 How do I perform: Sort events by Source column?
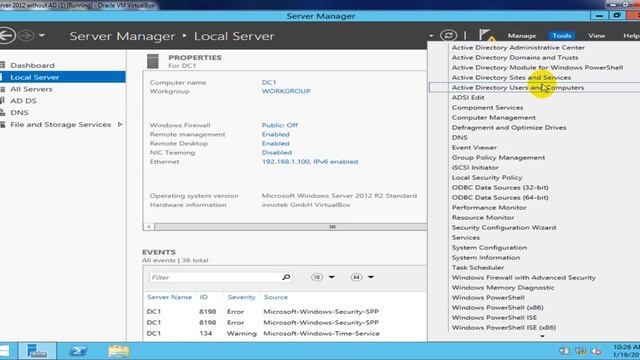click(x=276, y=297)
